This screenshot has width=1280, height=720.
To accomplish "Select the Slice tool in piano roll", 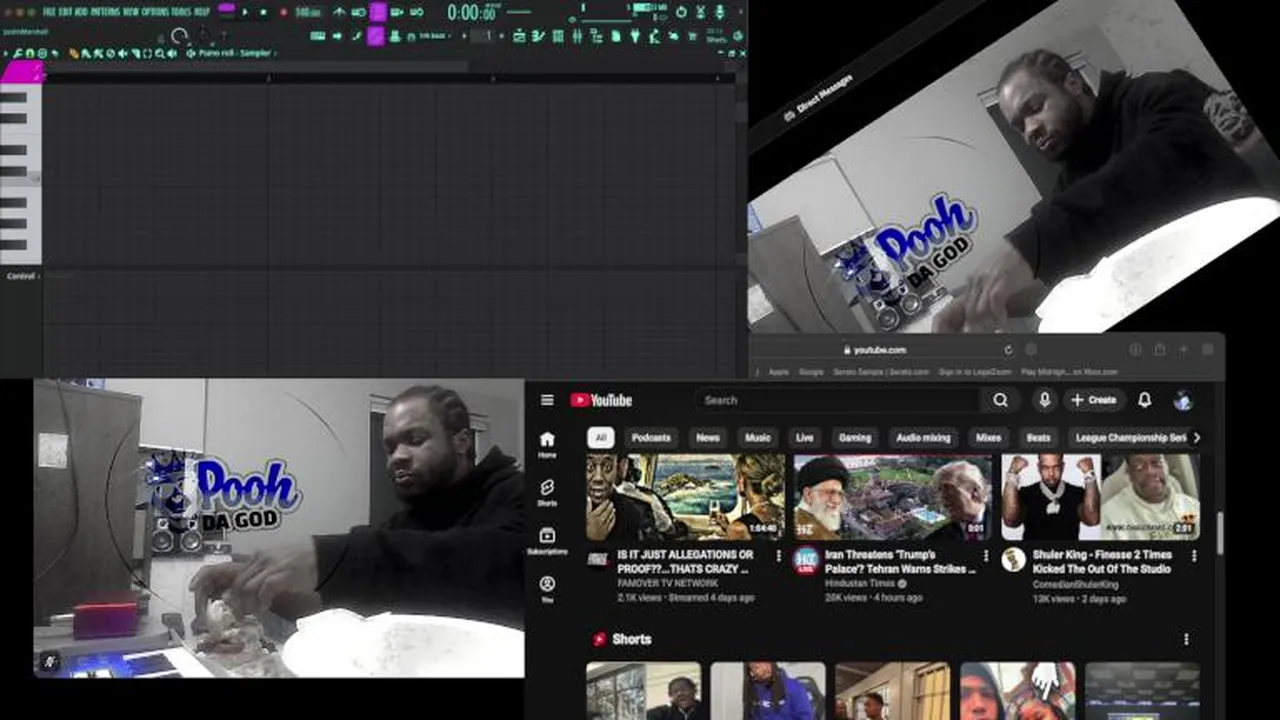I will (135, 53).
